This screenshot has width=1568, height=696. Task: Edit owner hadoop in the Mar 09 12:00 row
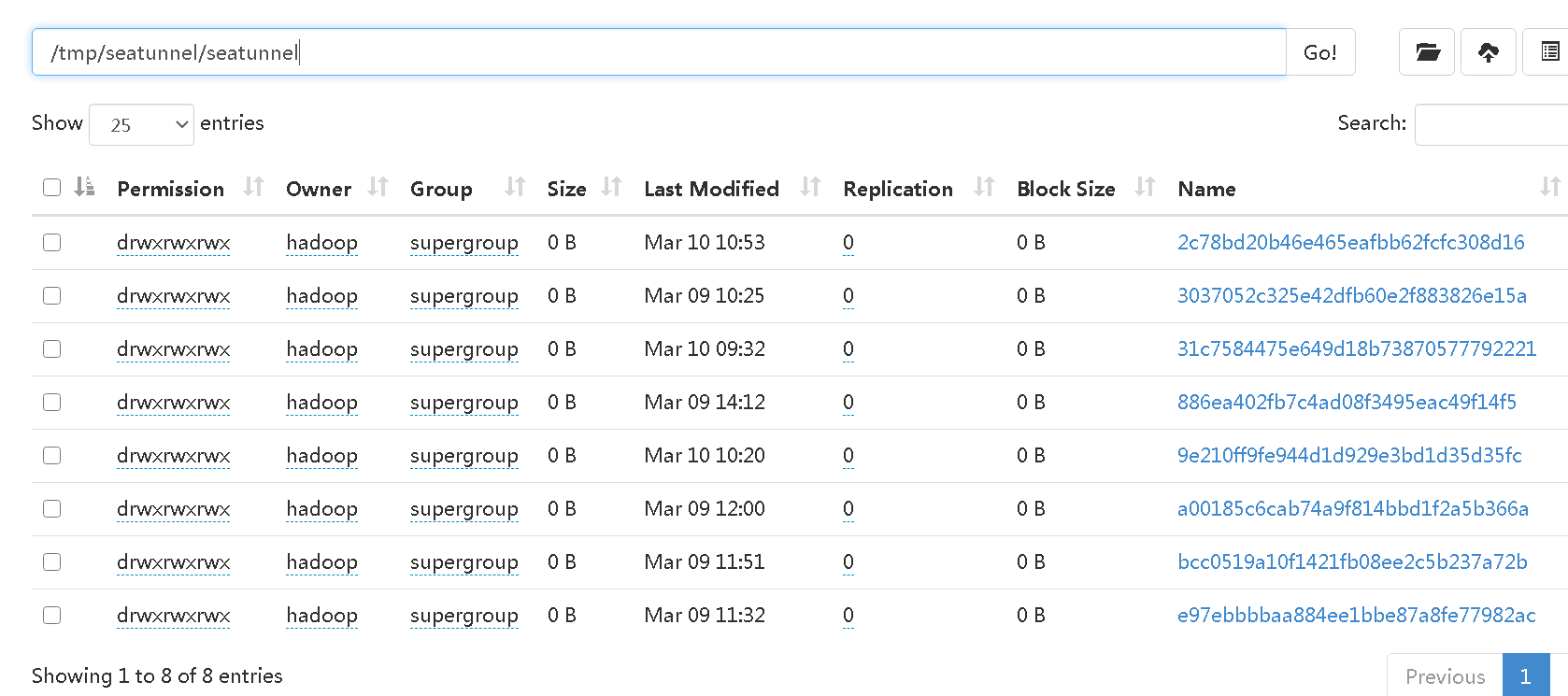(321, 508)
